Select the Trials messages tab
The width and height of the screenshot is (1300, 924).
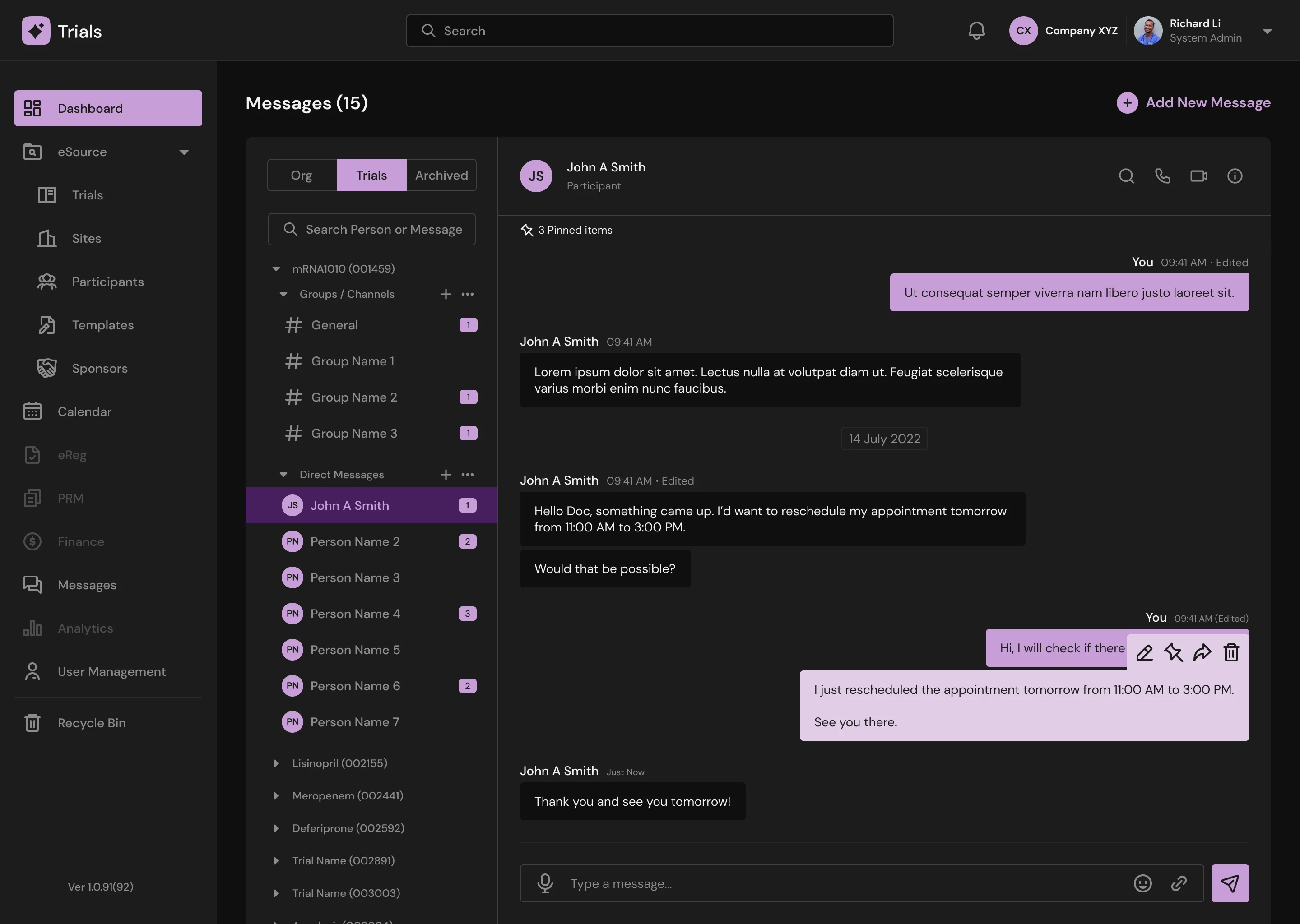tap(371, 175)
